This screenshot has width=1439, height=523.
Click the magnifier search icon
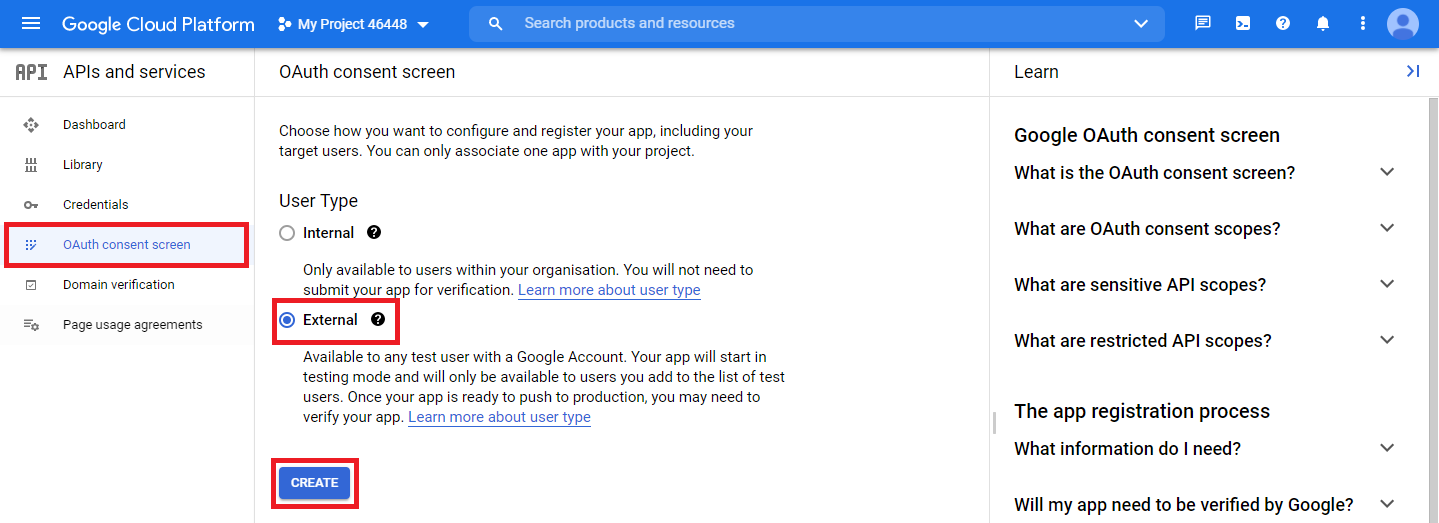click(495, 24)
